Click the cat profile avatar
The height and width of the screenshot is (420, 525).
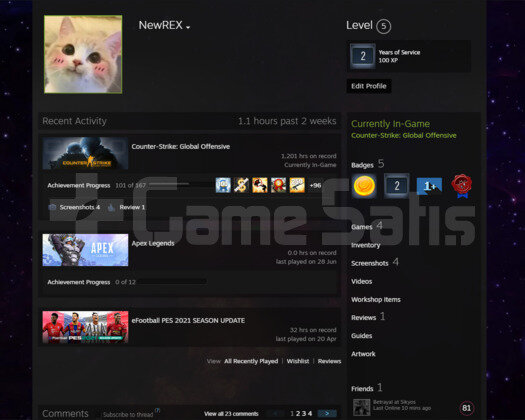click(x=83, y=54)
